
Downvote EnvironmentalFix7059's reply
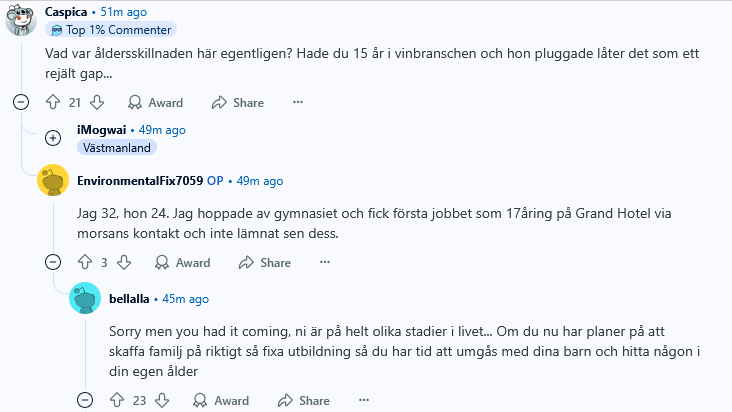(x=124, y=262)
